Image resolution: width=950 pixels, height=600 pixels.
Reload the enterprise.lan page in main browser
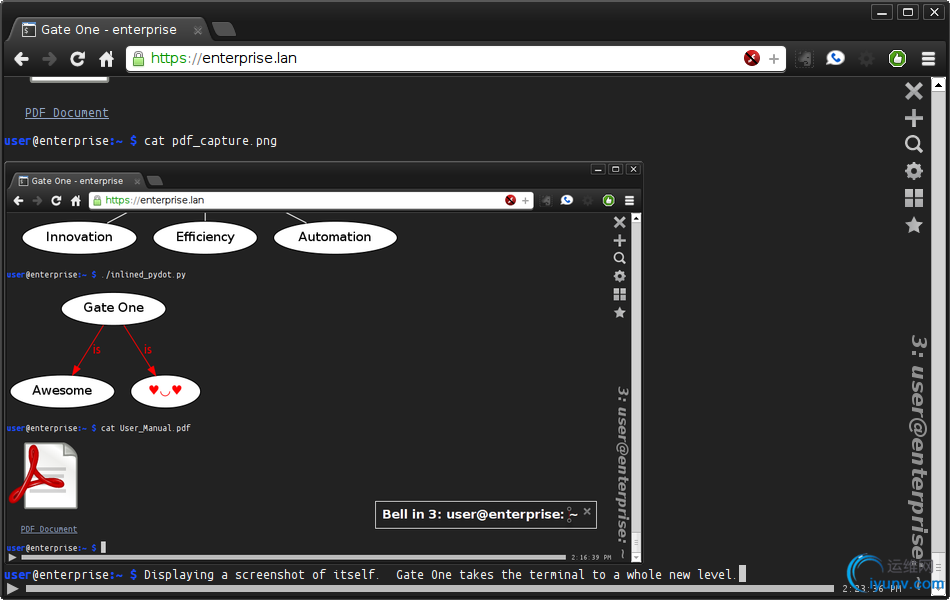[x=78, y=59]
